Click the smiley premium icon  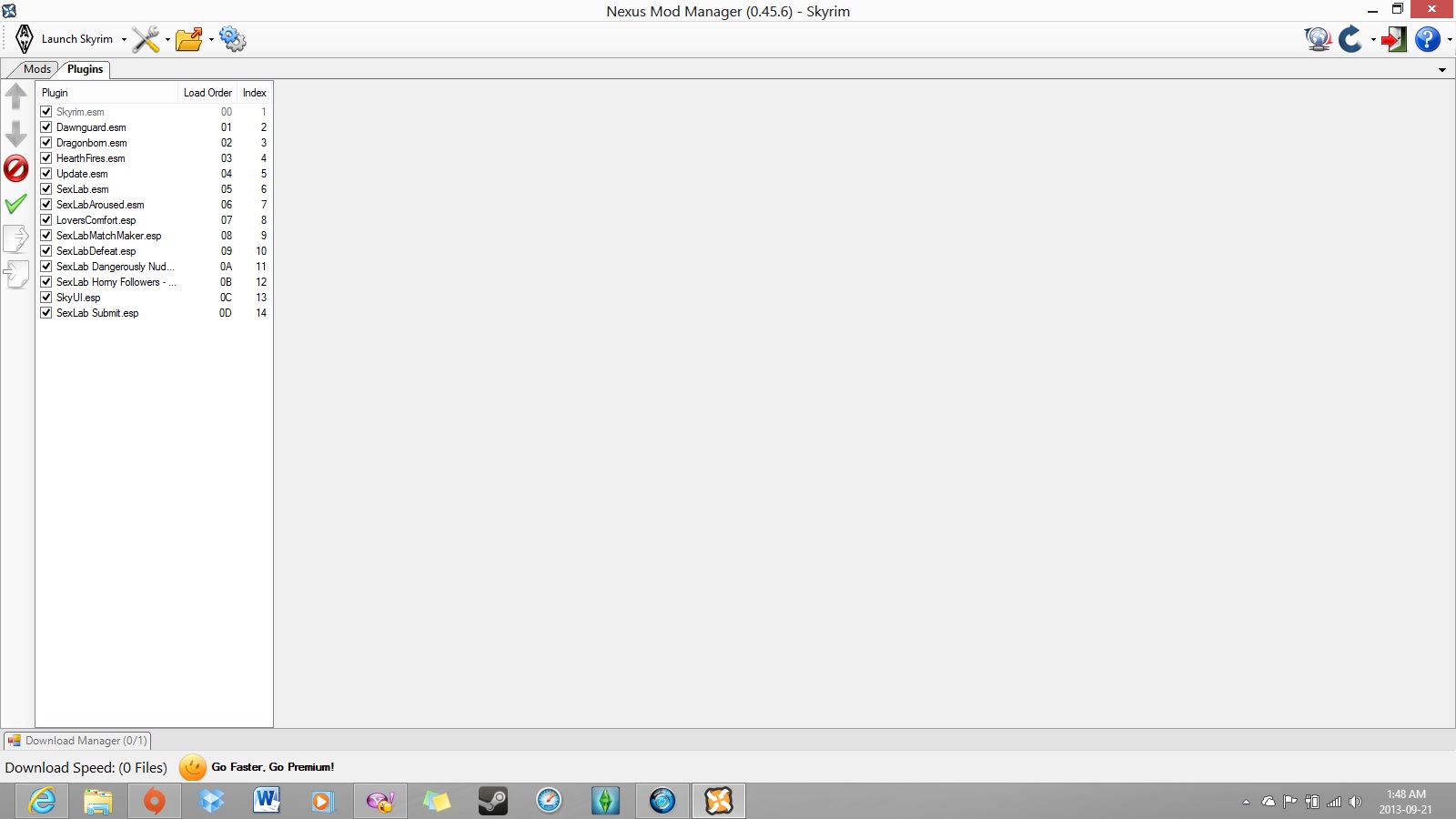[x=193, y=767]
